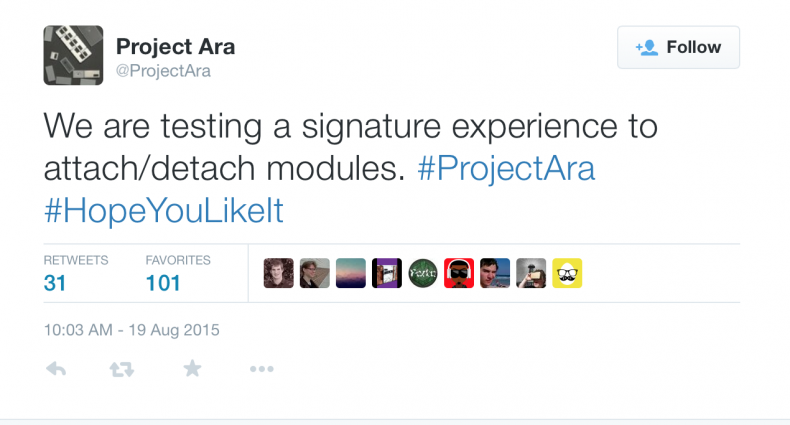View the 101 favorites list

[163, 283]
